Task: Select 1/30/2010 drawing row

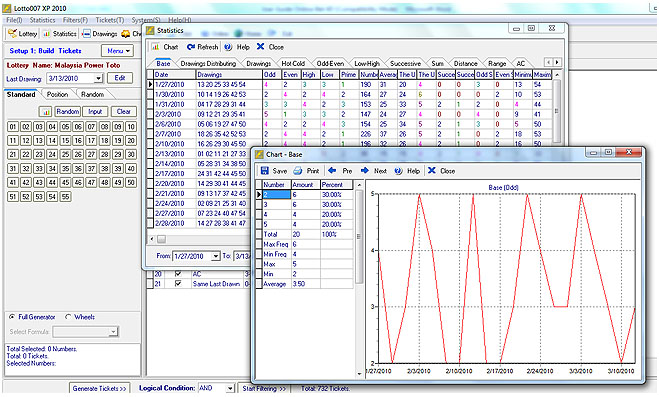Action: [349, 95]
